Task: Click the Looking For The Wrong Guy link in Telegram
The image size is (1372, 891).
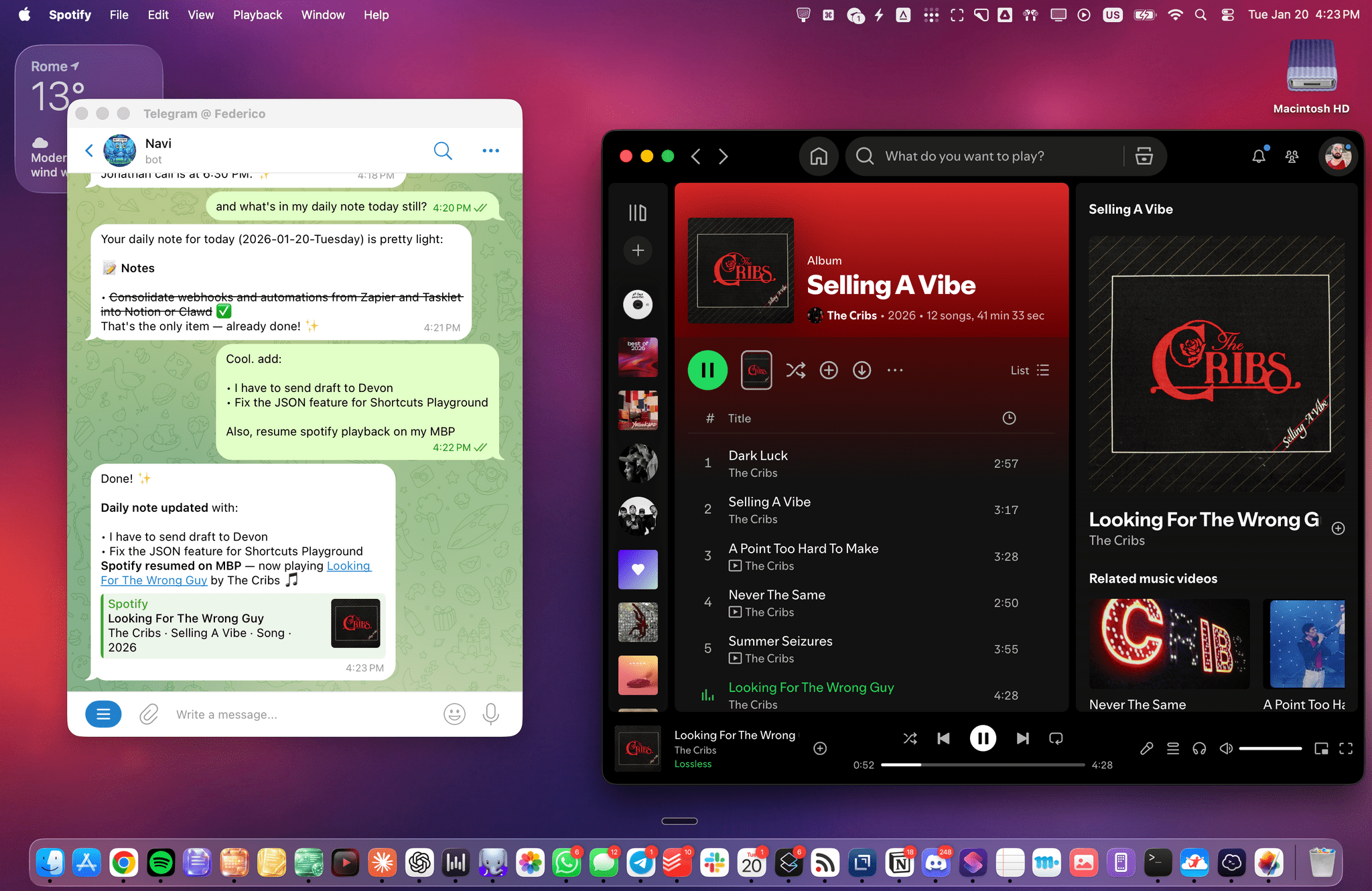Action: (153, 580)
